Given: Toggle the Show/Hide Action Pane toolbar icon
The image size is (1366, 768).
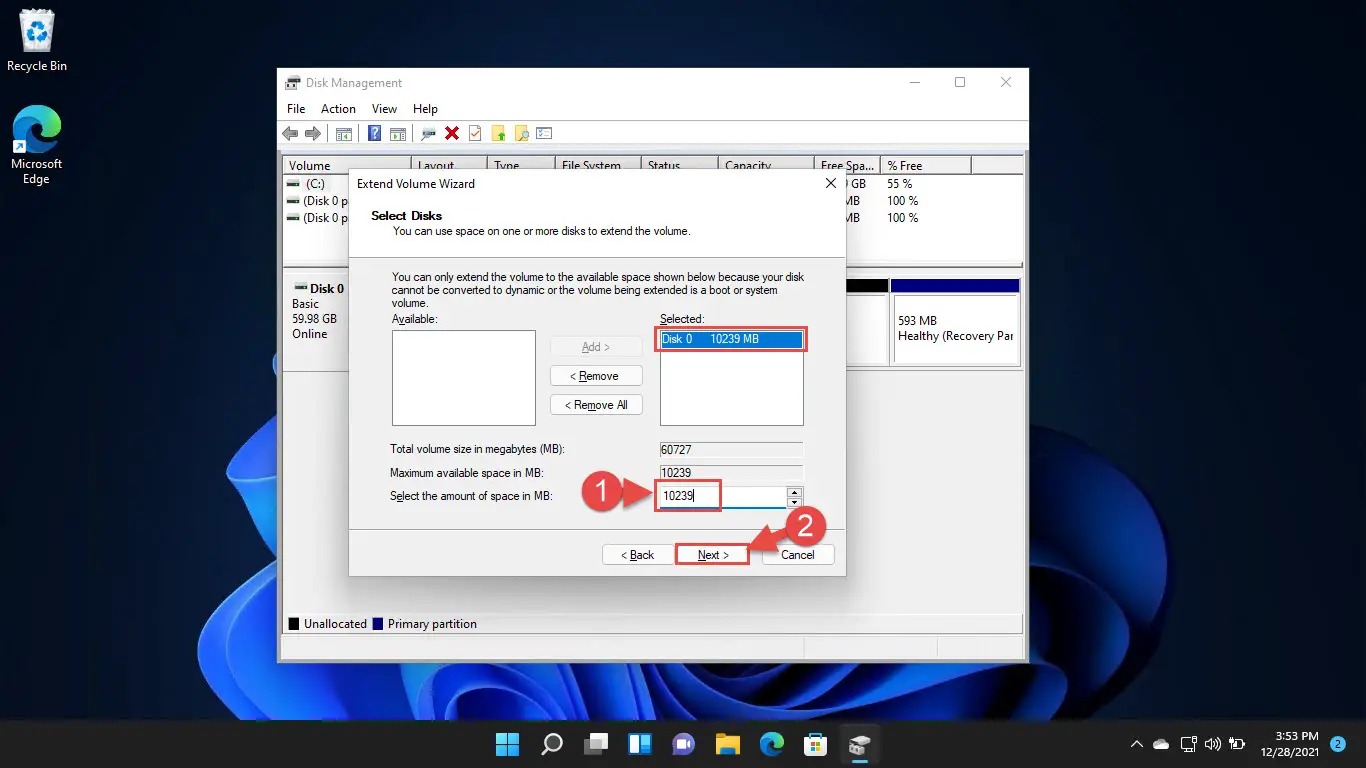Looking at the screenshot, I should [398, 134].
